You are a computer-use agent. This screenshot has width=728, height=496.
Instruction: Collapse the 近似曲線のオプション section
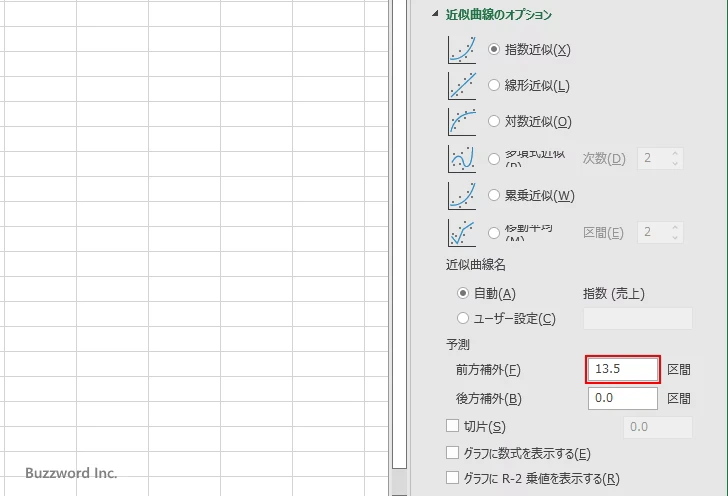[435, 14]
